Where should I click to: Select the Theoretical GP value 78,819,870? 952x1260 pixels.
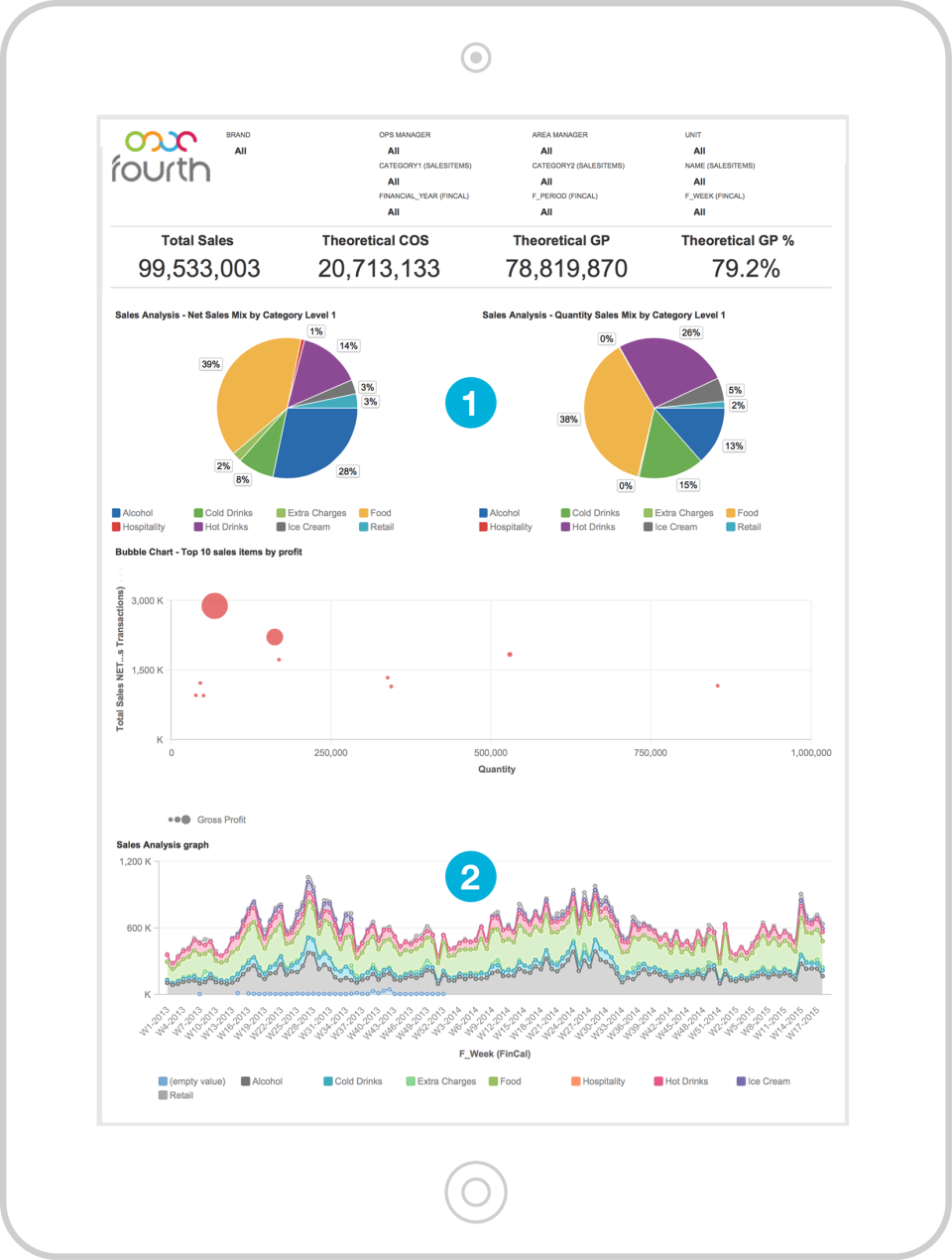click(x=566, y=269)
